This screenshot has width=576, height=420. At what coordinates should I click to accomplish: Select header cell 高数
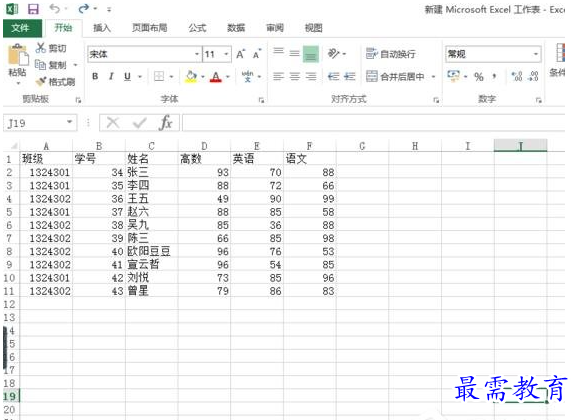point(204,159)
